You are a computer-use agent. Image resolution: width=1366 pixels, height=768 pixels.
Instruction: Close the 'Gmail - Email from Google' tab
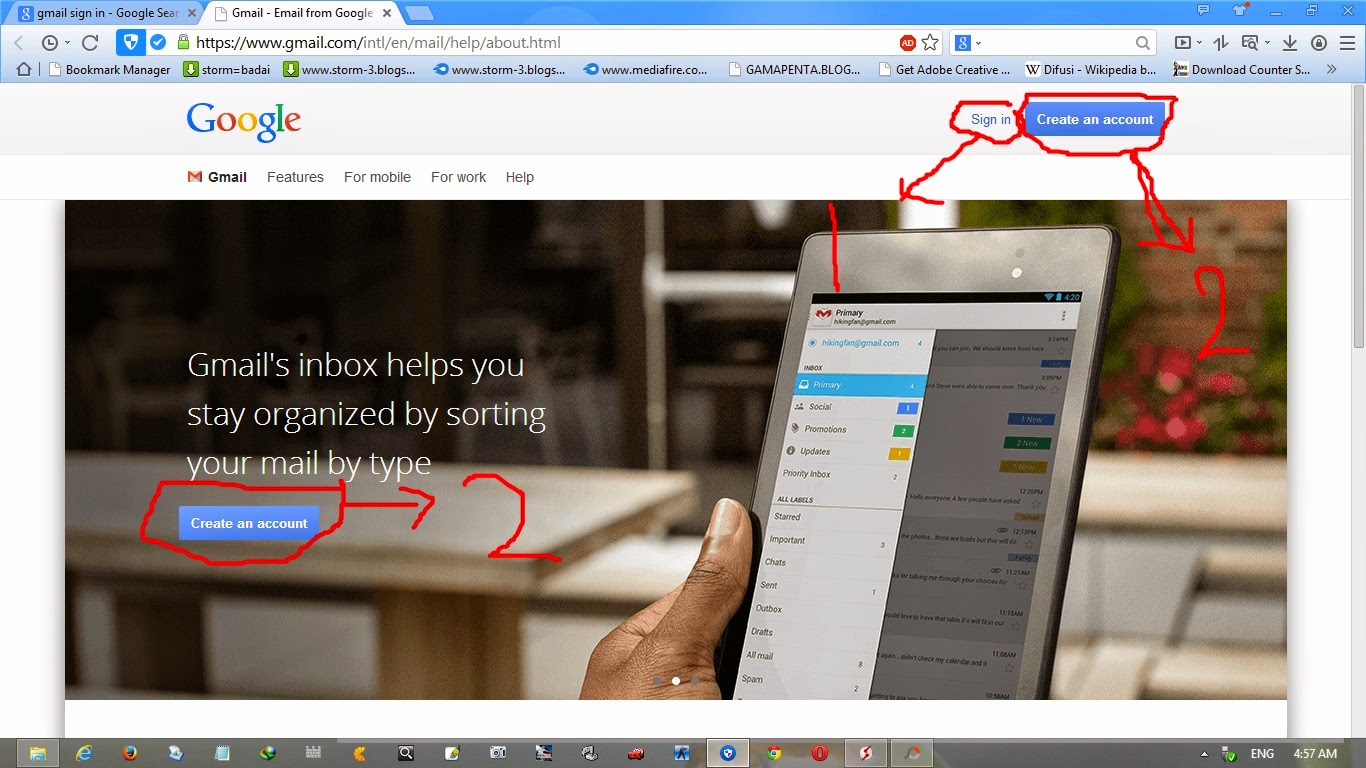click(387, 14)
